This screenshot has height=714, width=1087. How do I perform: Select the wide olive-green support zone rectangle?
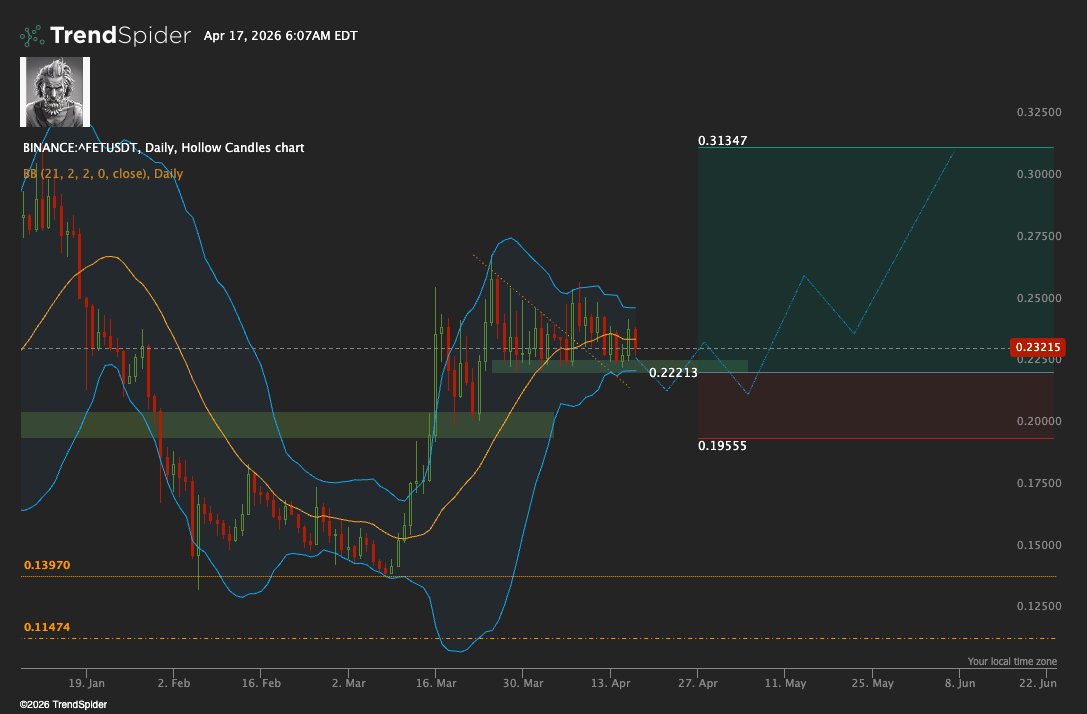point(286,424)
